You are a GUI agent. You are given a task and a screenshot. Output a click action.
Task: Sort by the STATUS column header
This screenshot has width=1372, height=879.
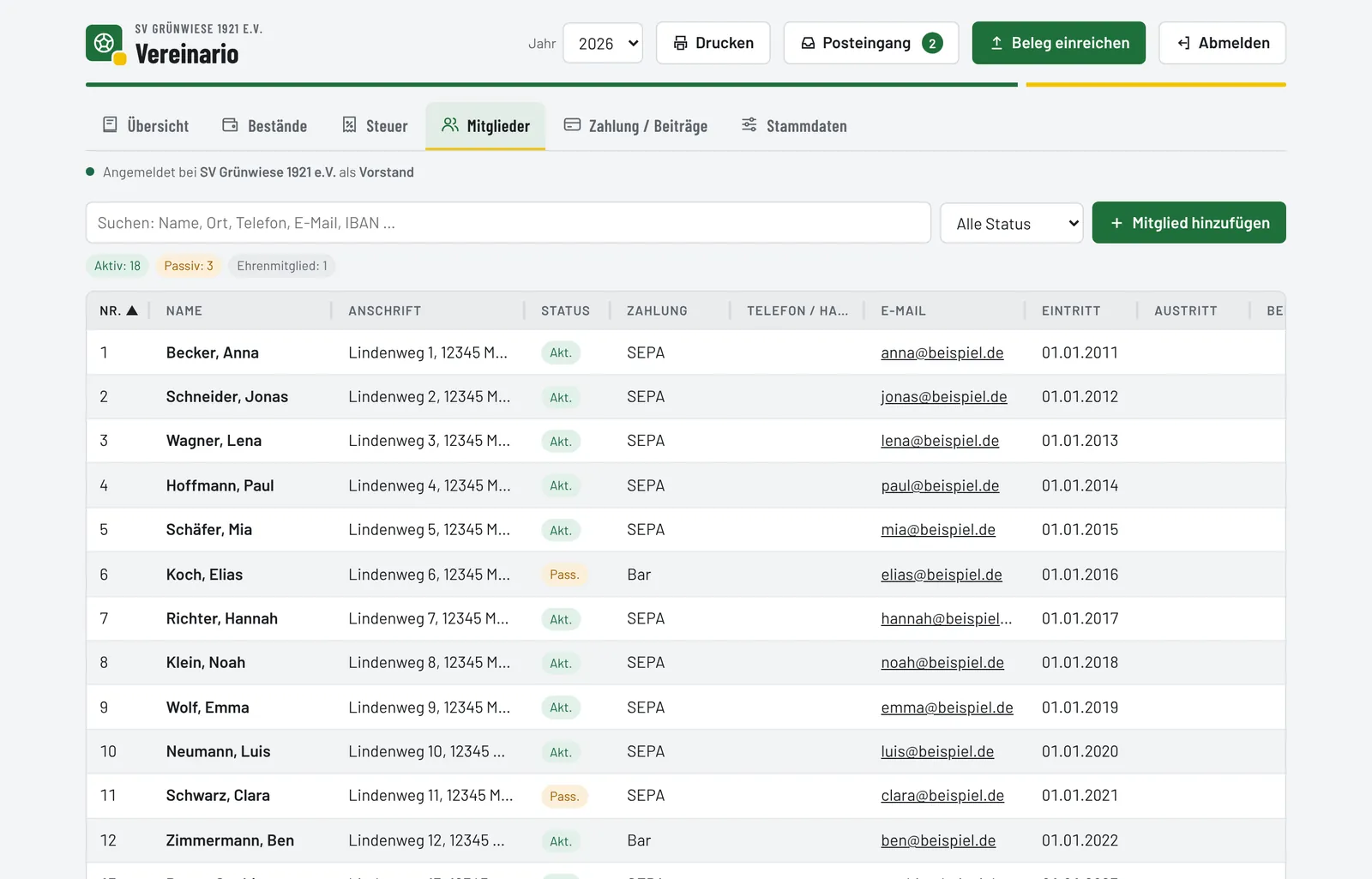point(565,310)
